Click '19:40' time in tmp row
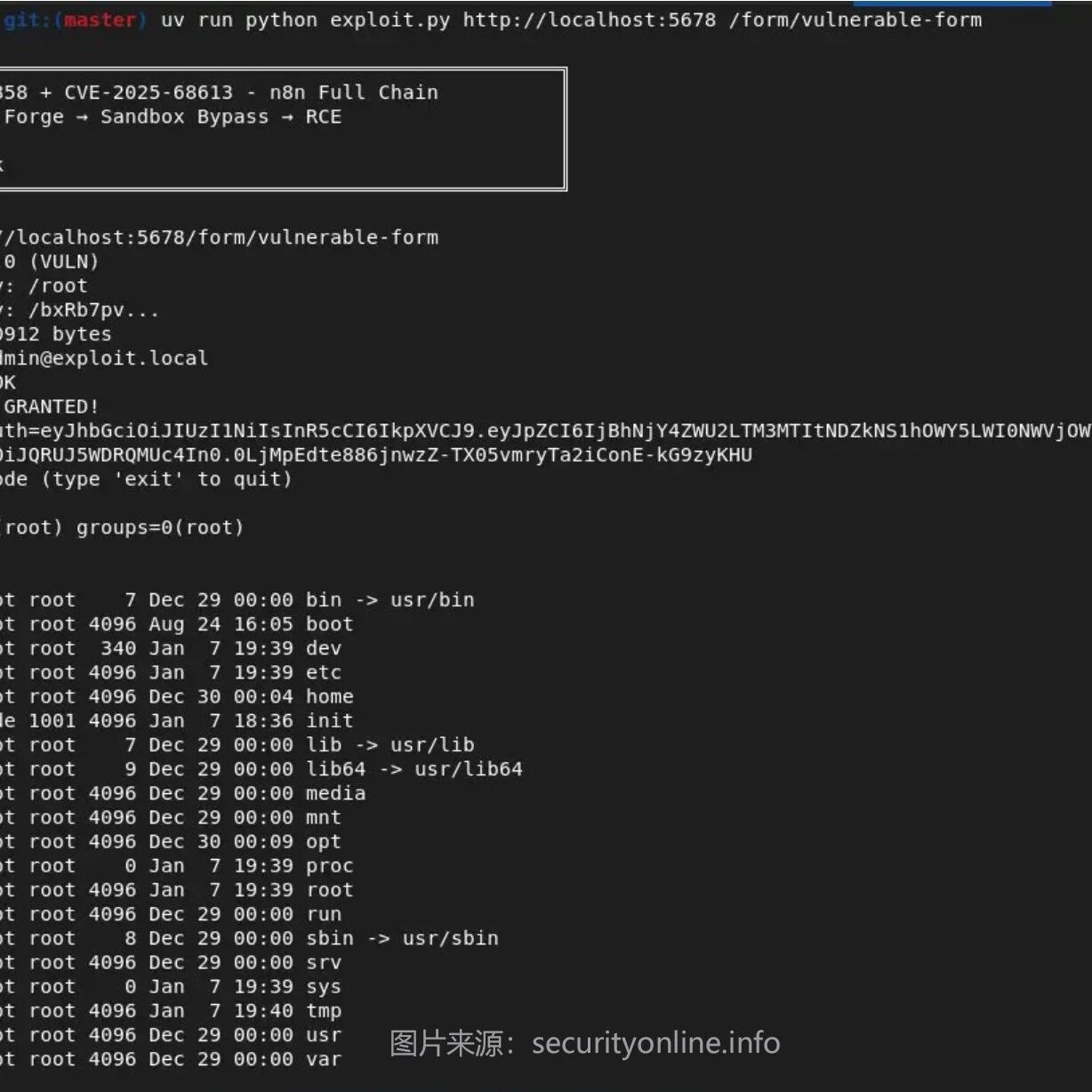 (263, 1010)
